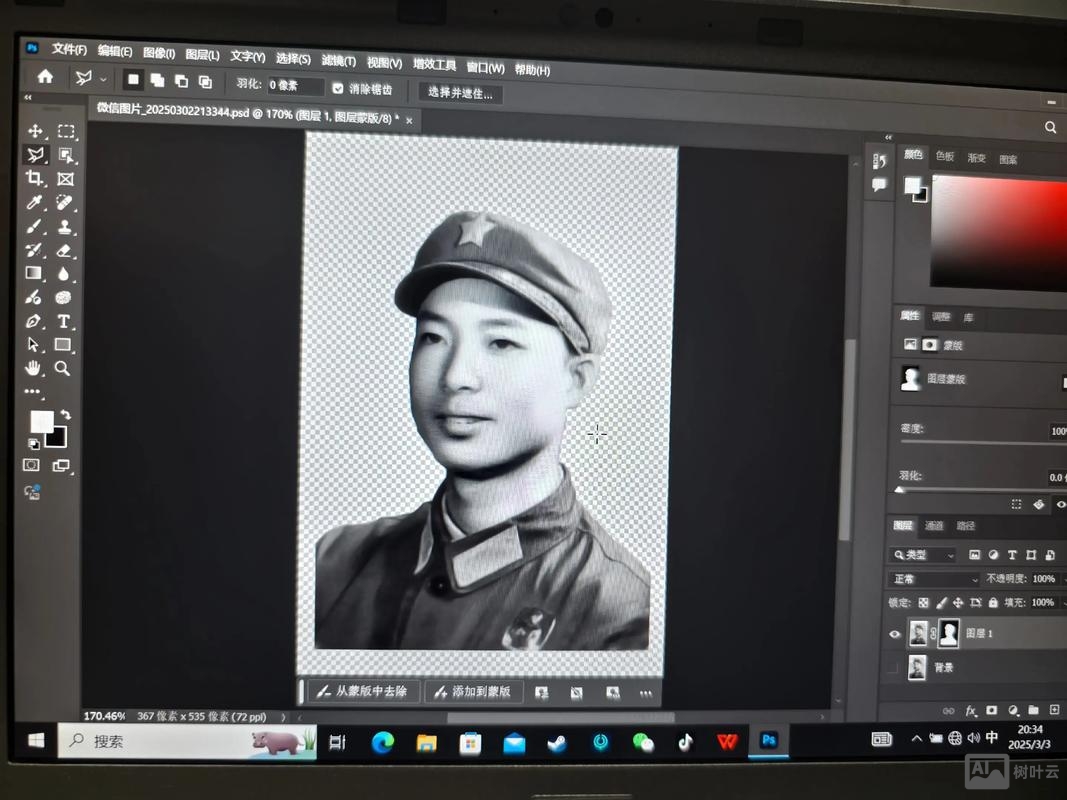The width and height of the screenshot is (1067, 800).
Task: Select the Crop tool
Action: (x=35, y=179)
